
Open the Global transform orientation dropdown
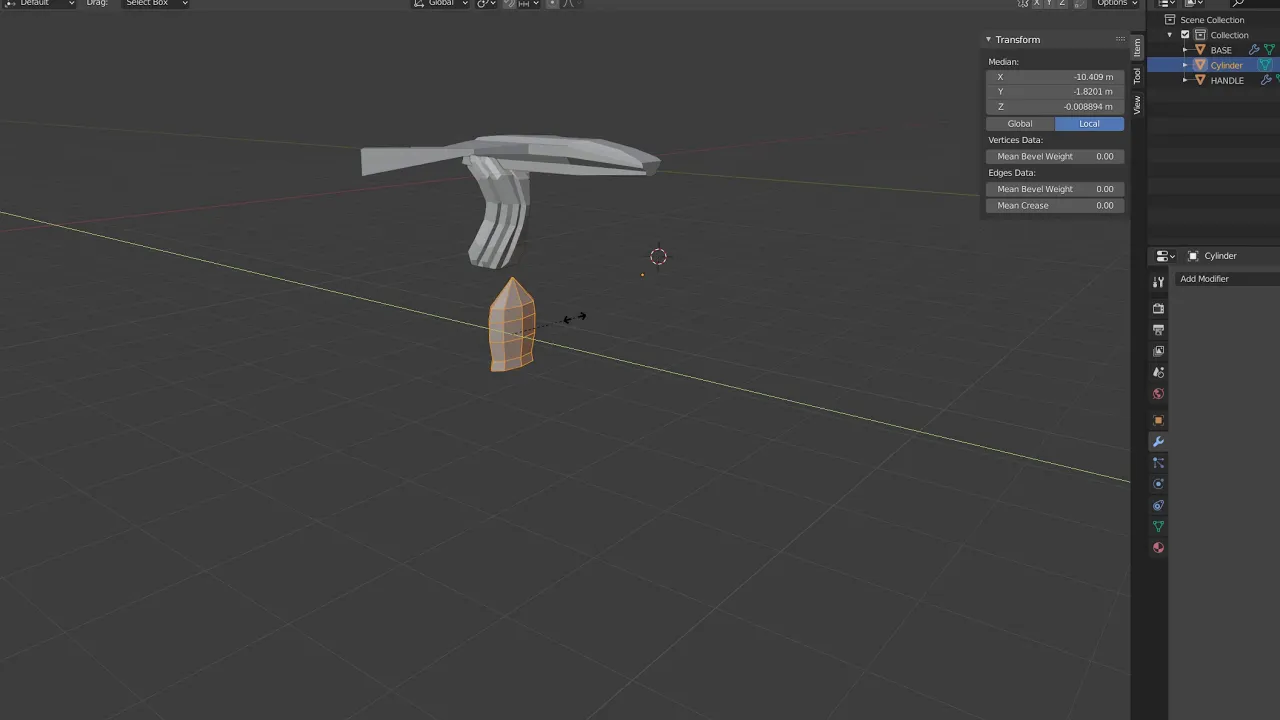(441, 3)
